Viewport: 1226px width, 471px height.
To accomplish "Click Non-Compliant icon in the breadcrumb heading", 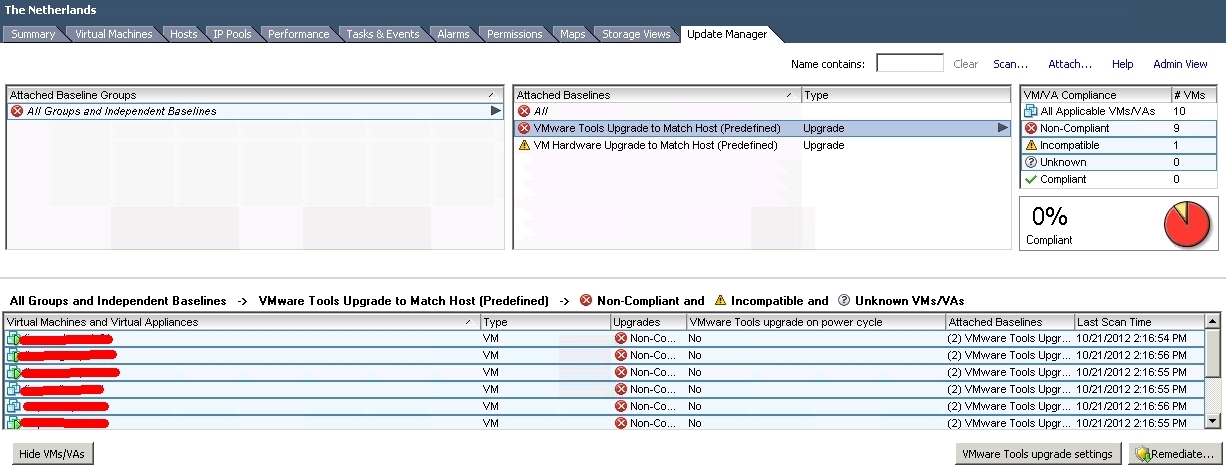I will (586, 300).
